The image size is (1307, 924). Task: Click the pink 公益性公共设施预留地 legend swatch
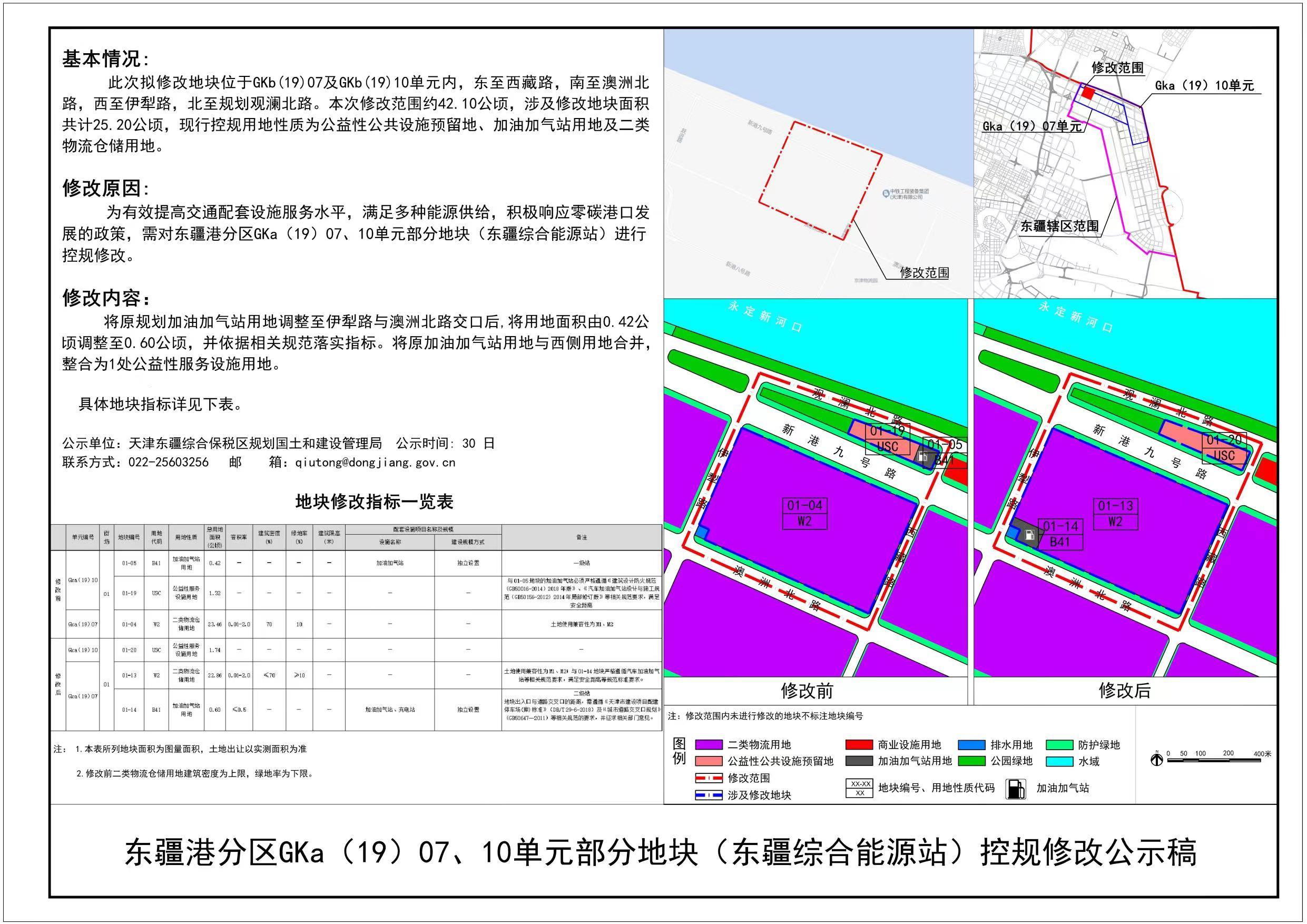(709, 761)
